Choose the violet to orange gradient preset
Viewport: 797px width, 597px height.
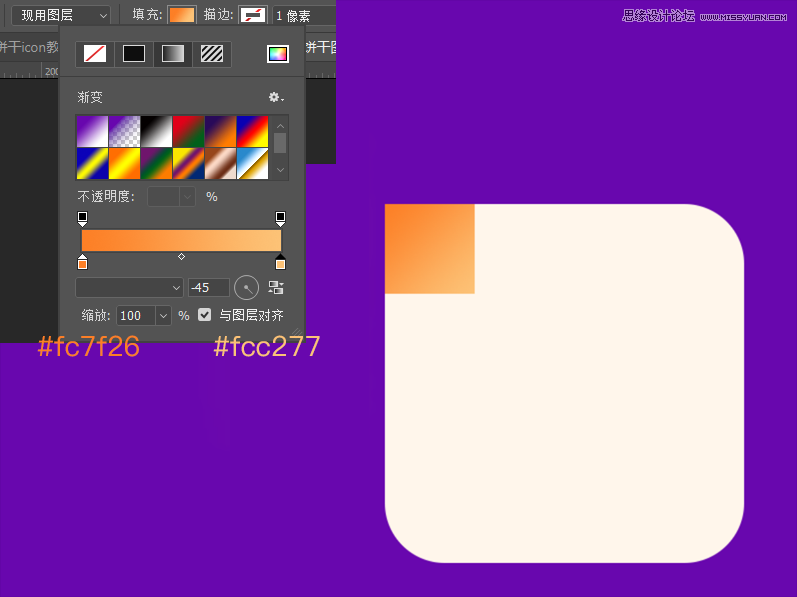pyautogui.click(x=220, y=132)
